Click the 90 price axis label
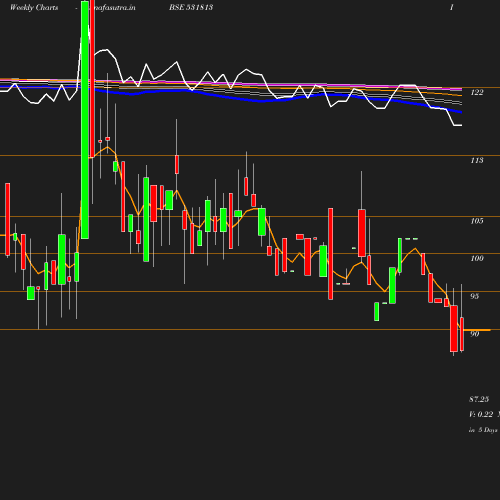Screen dimensions: 500x500 (475, 334)
